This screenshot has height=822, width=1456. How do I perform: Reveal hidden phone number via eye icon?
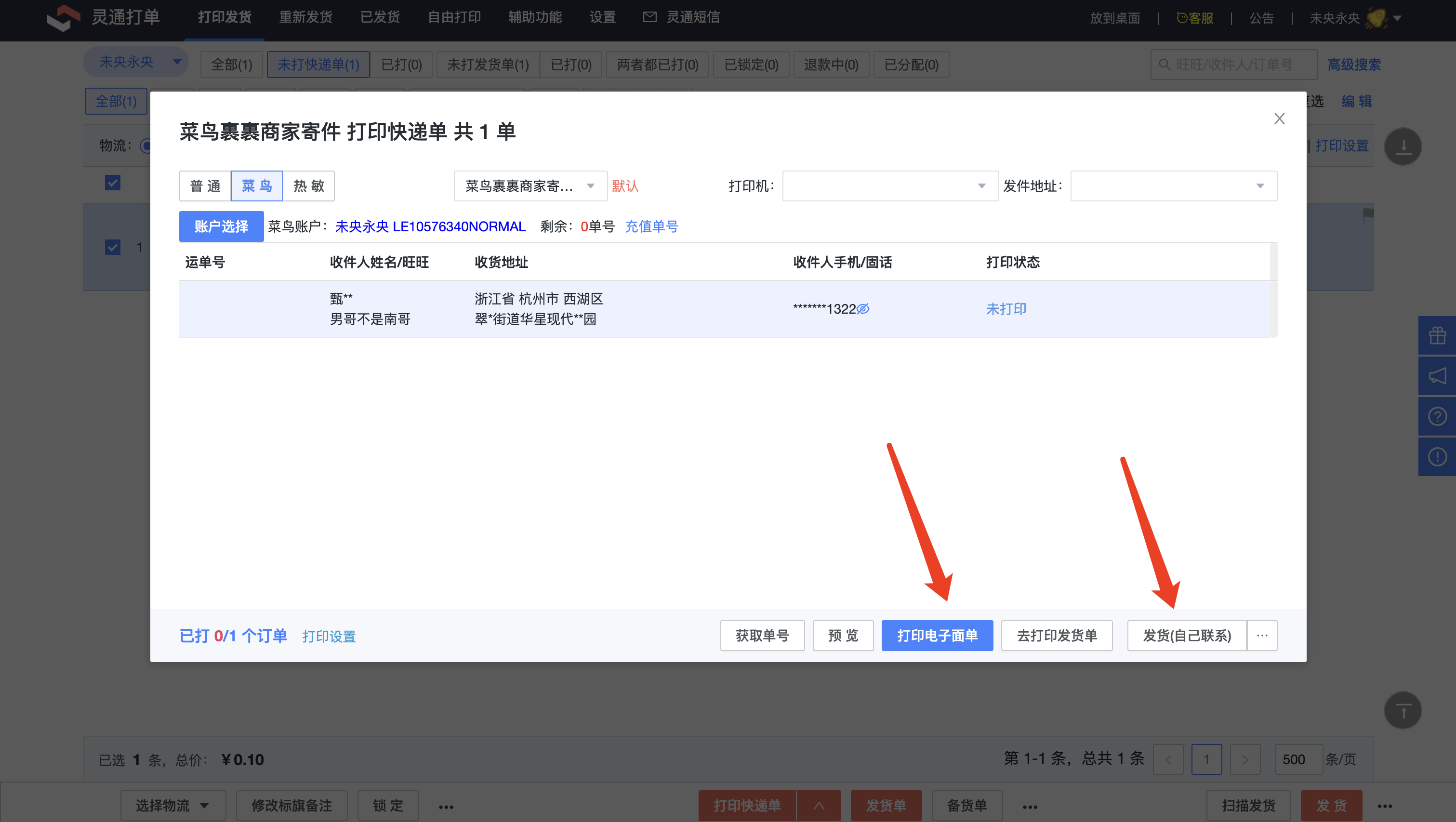point(863,309)
